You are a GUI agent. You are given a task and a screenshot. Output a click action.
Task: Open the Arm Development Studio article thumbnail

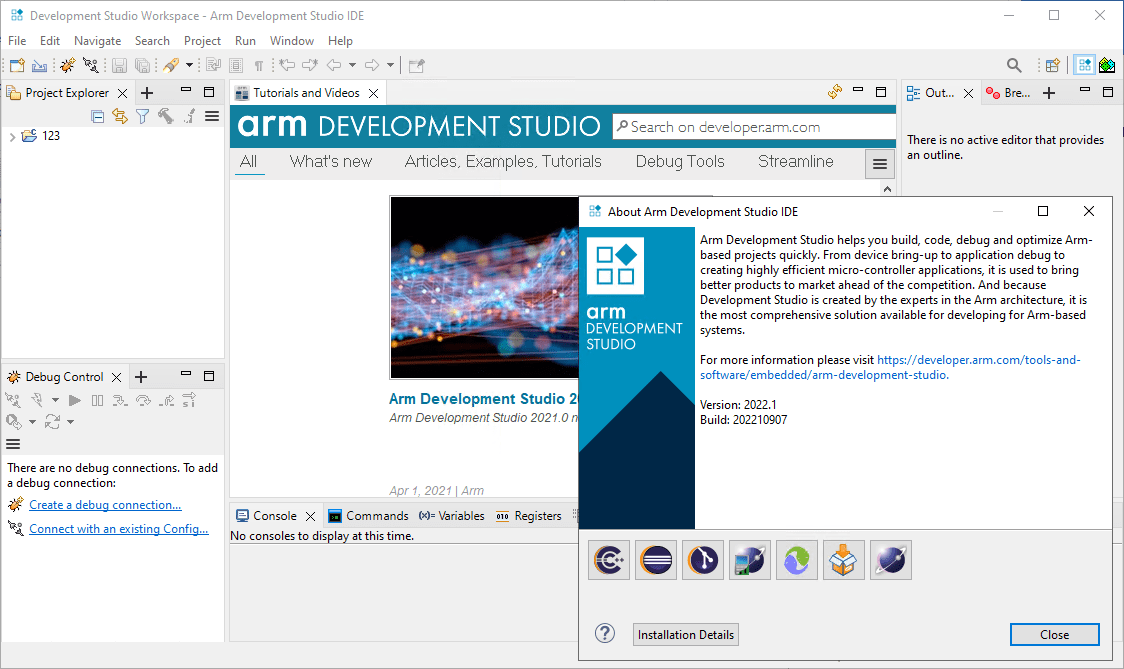point(485,288)
